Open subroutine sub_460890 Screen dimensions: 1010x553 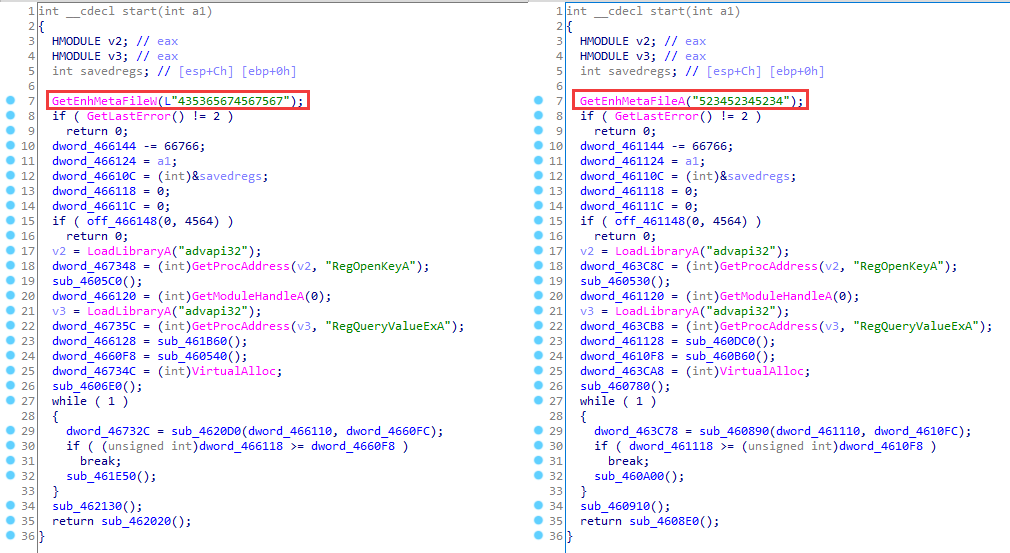click(734, 431)
